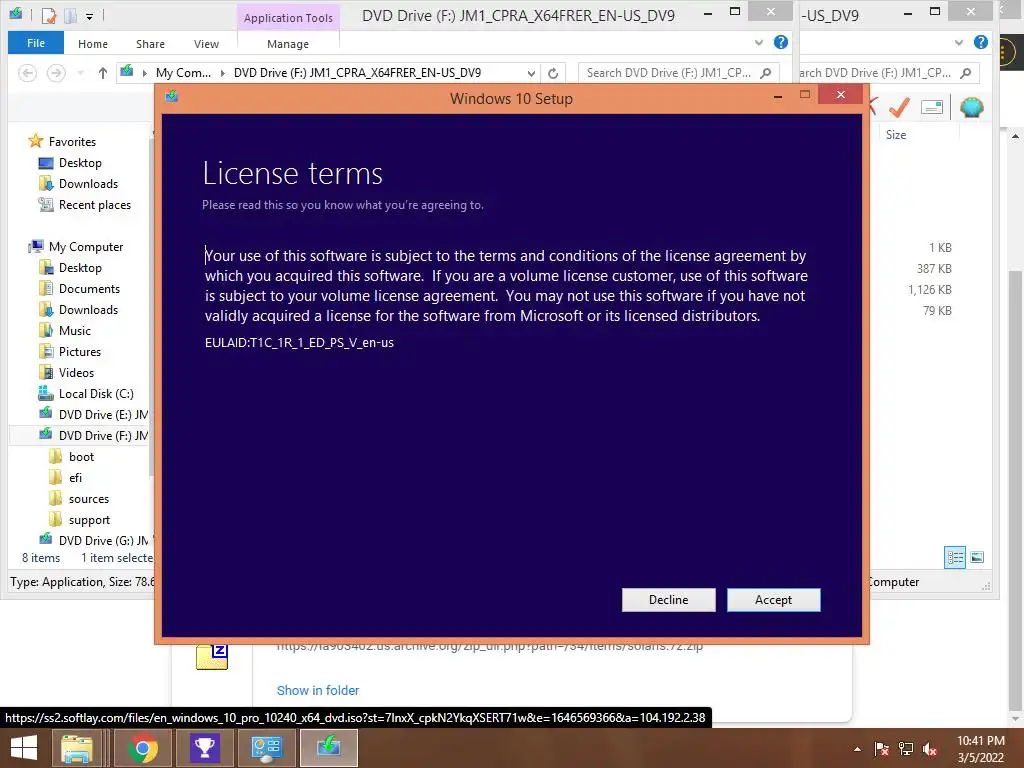Open the support folder in tree
The image size is (1024, 768).
89,520
